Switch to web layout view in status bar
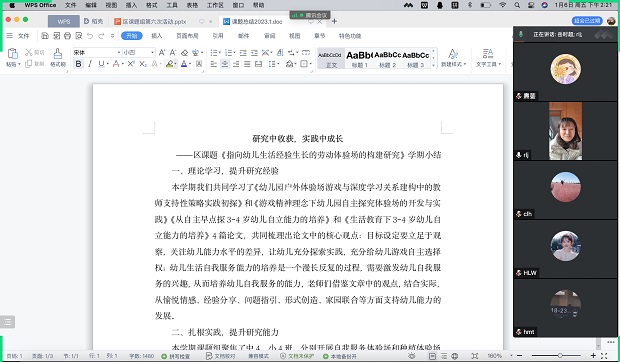This screenshot has width=620, height=362. (x=455, y=356)
